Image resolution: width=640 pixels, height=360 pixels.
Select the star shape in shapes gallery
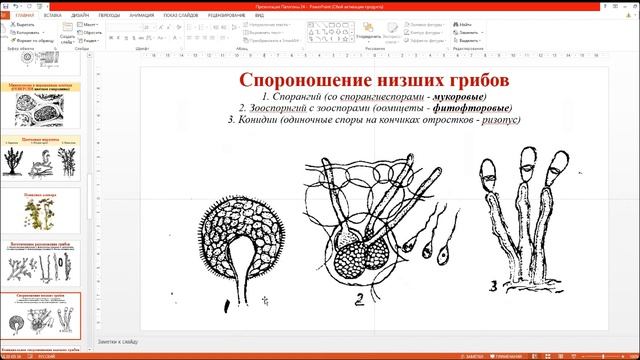pyautogui.click(x=345, y=39)
